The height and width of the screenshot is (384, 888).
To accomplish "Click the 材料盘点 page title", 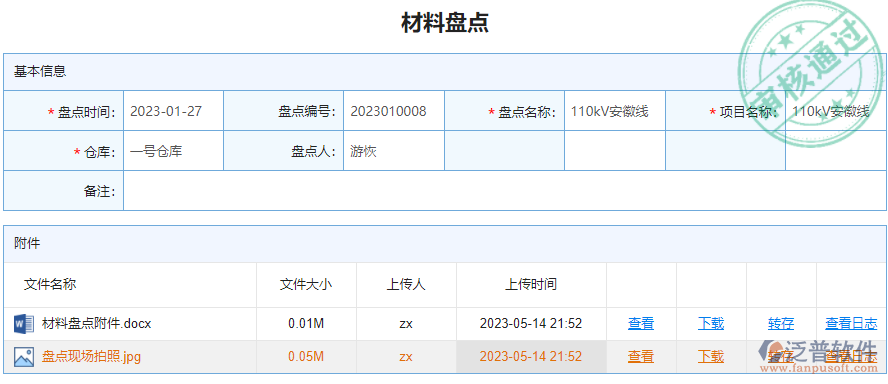I will 445,23.
